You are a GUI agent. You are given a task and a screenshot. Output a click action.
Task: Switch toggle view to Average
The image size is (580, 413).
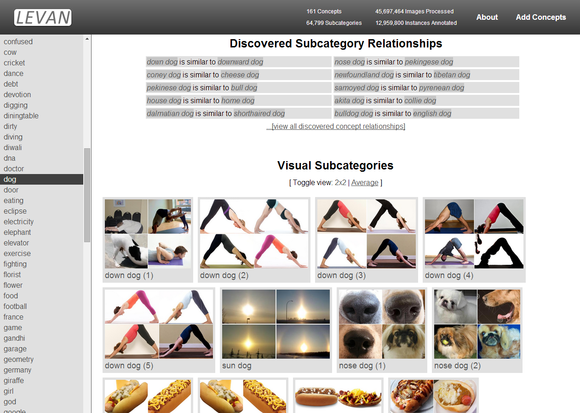click(365, 183)
